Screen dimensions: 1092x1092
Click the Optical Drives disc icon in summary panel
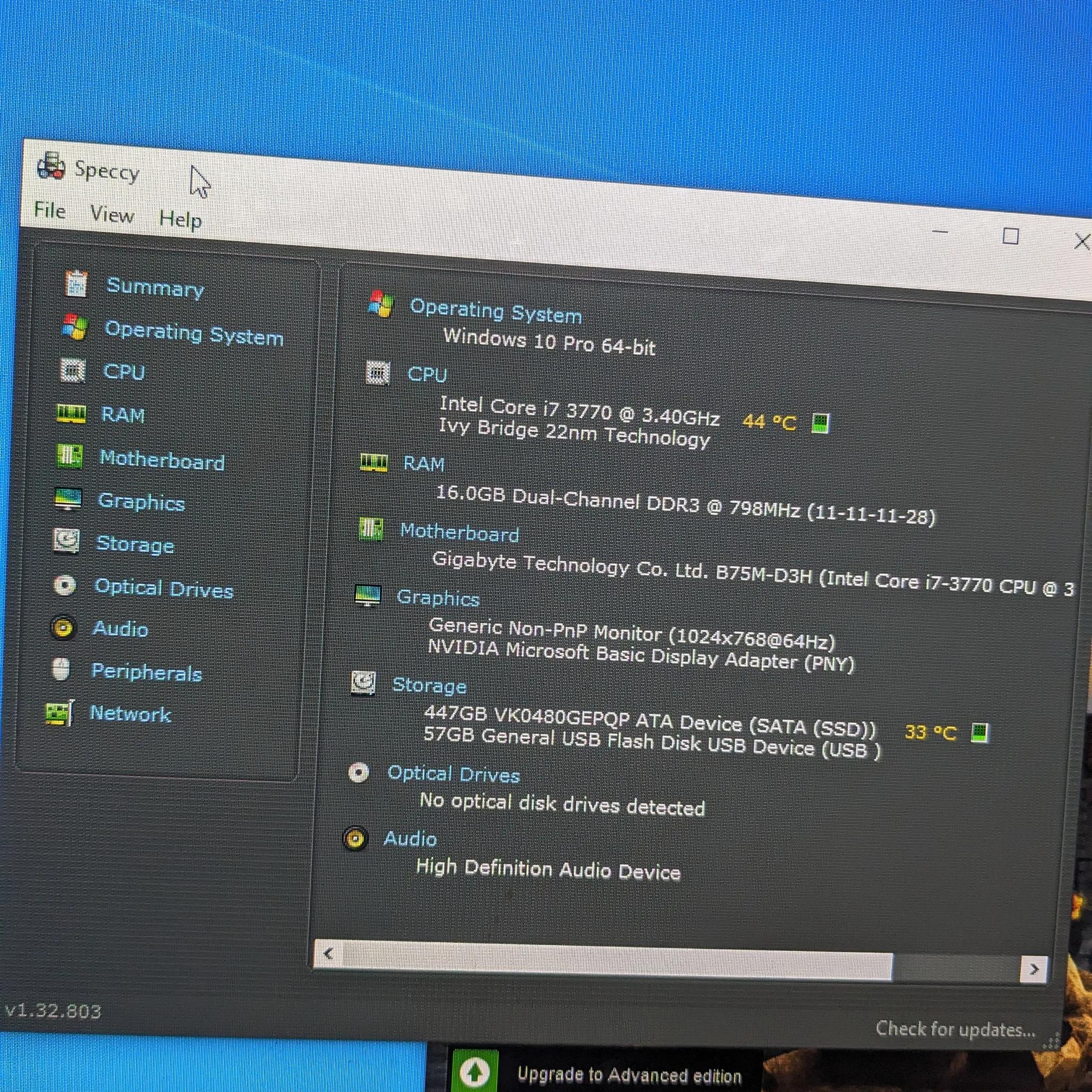[358, 772]
